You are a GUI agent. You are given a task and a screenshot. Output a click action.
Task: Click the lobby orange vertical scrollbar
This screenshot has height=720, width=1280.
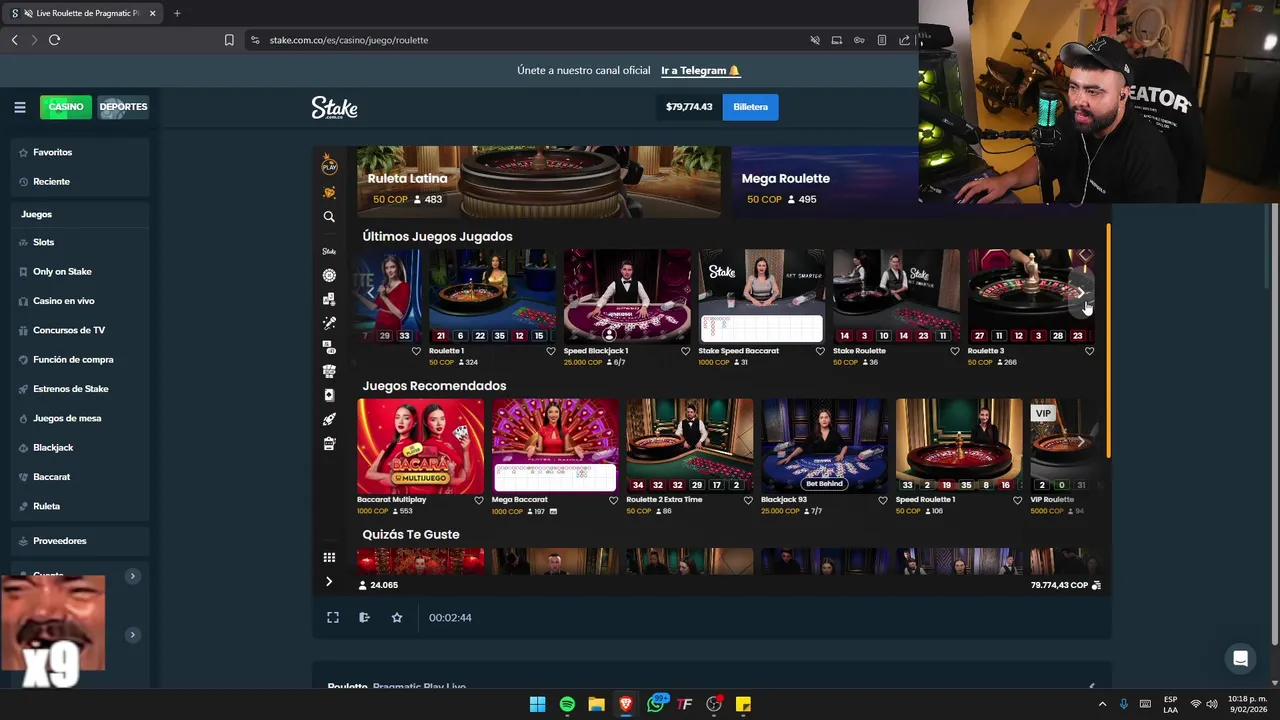[x=1108, y=340]
